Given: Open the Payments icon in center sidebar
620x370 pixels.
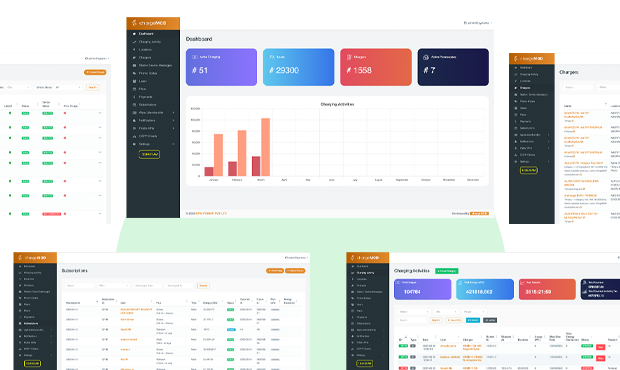Looking at the screenshot, I should coord(134,97).
